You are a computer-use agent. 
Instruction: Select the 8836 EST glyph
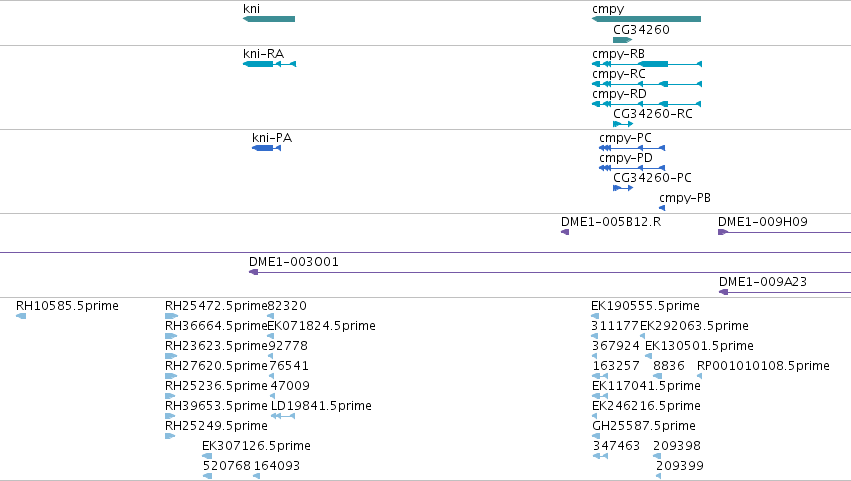(x=657, y=376)
